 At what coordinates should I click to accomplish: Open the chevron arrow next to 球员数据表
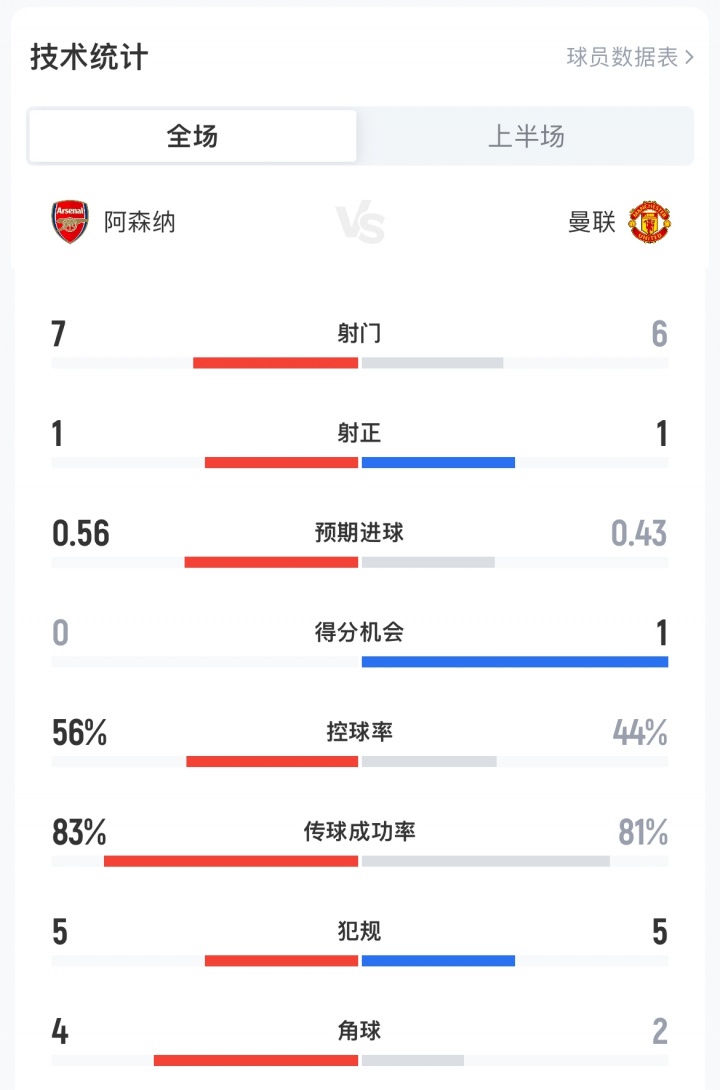[691, 57]
